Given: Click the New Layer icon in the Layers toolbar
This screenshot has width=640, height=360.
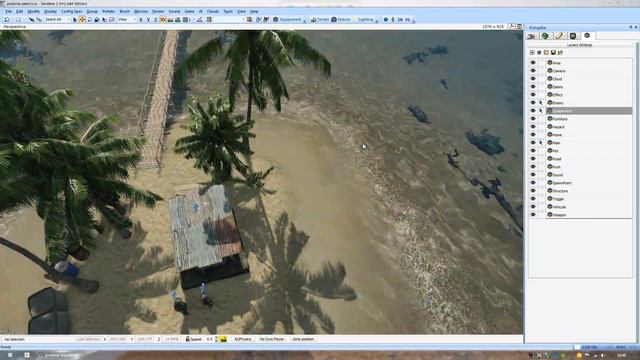Looking at the screenshot, I should pyautogui.click(x=532, y=53).
